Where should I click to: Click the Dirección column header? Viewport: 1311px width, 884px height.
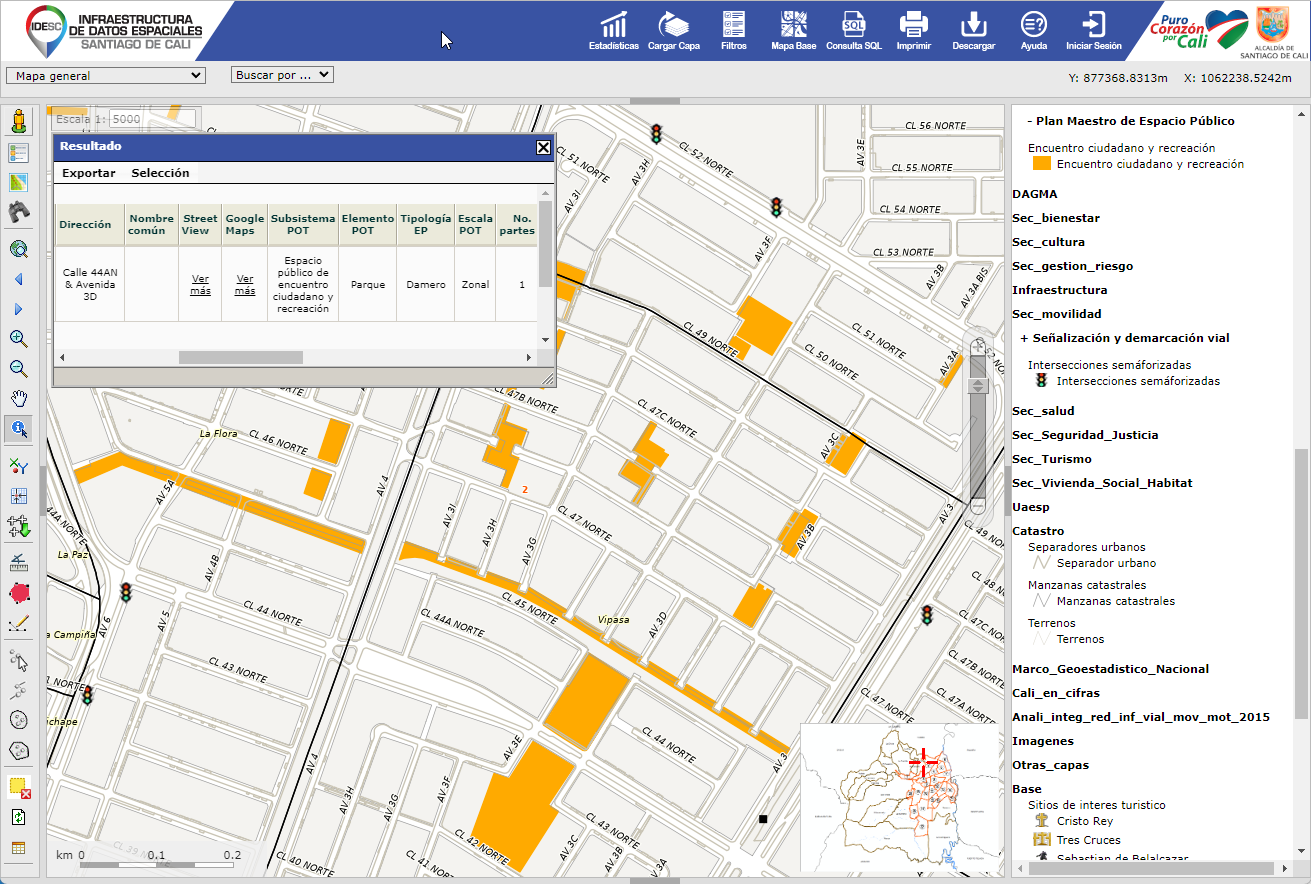tap(90, 225)
